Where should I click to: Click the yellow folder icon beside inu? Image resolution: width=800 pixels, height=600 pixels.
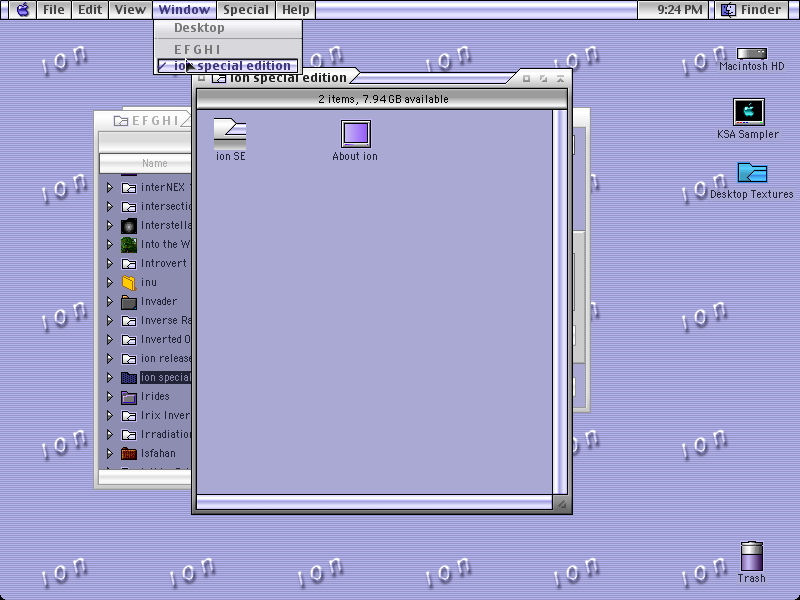tap(129, 283)
